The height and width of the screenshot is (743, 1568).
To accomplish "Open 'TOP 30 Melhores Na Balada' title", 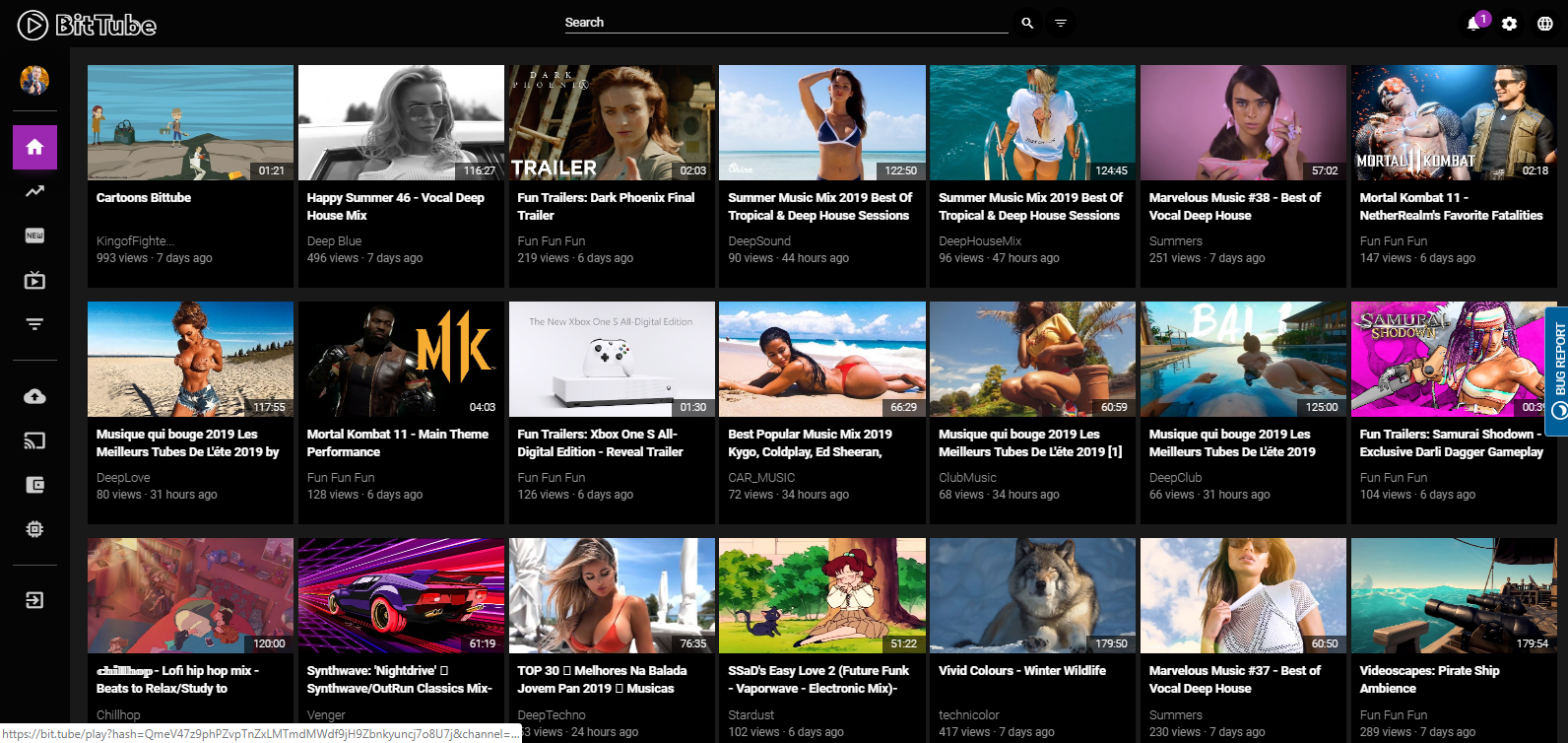I will tap(602, 679).
